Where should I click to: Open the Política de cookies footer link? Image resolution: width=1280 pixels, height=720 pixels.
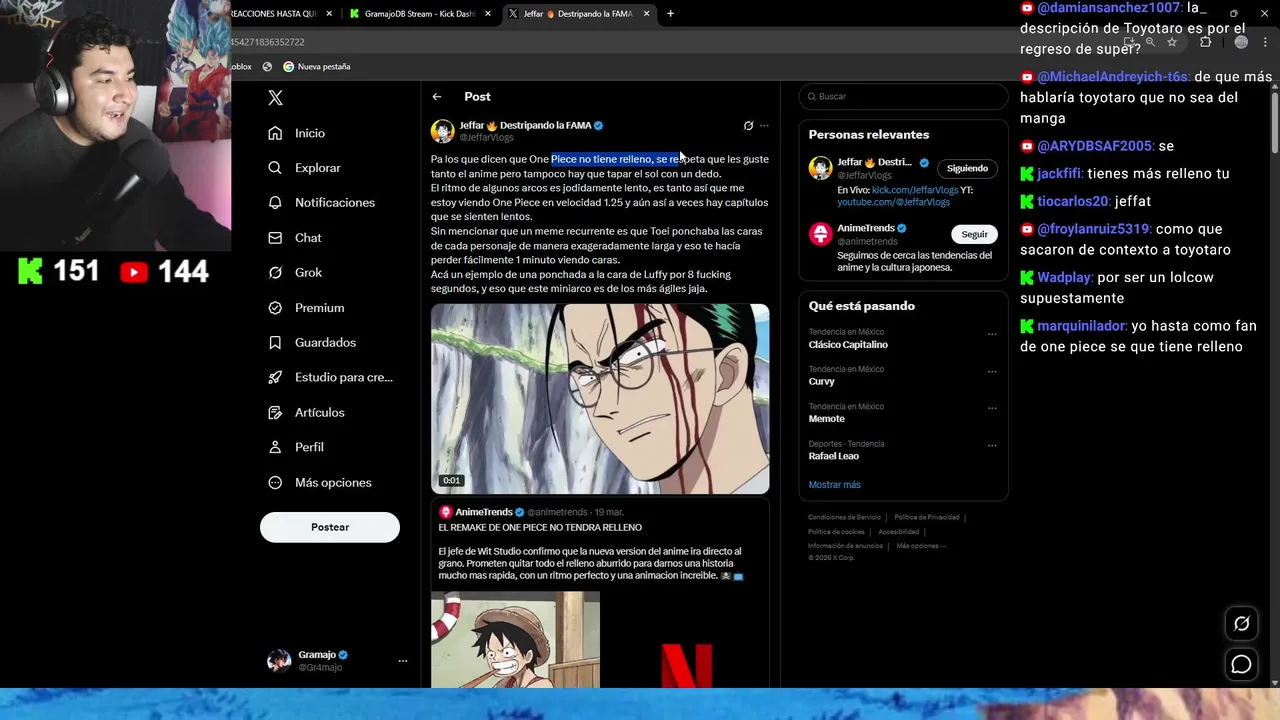pos(836,532)
